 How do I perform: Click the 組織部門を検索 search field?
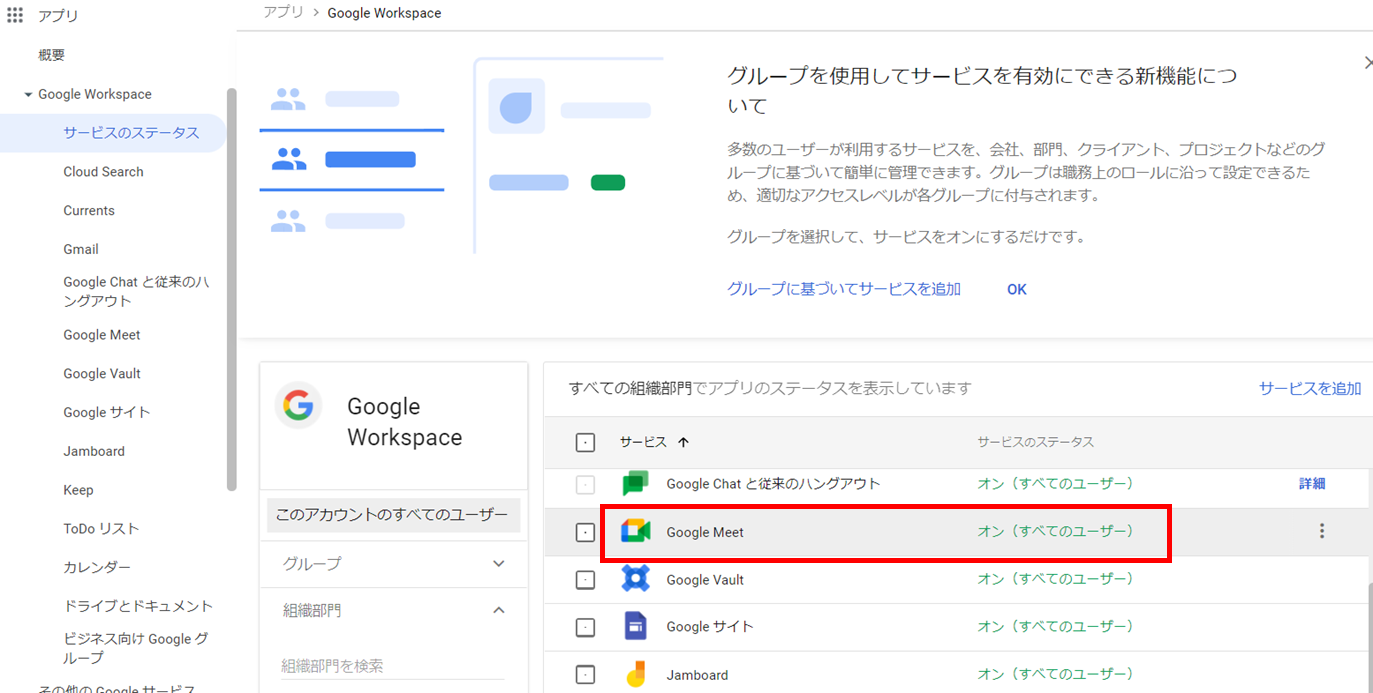[x=392, y=666]
